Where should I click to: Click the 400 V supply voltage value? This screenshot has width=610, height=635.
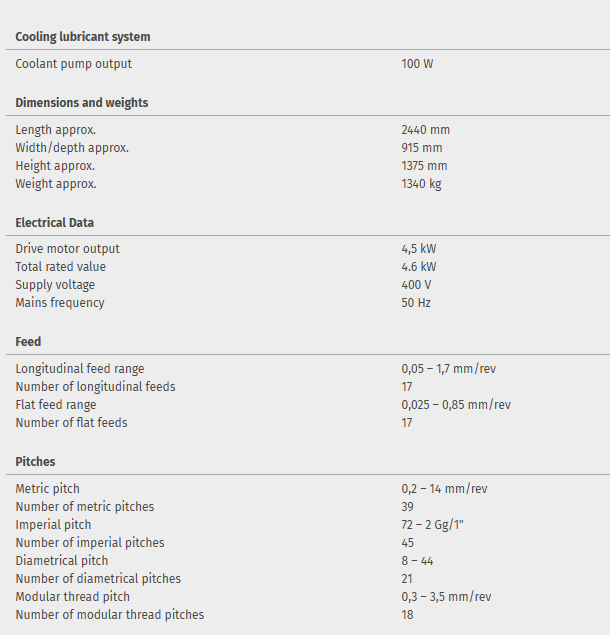tap(417, 285)
